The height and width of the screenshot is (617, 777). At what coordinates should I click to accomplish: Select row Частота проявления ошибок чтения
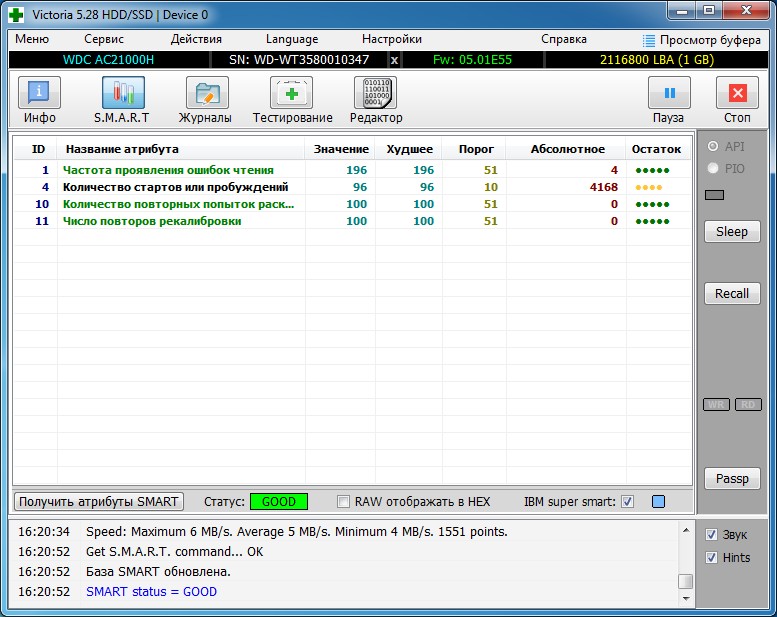coord(352,170)
